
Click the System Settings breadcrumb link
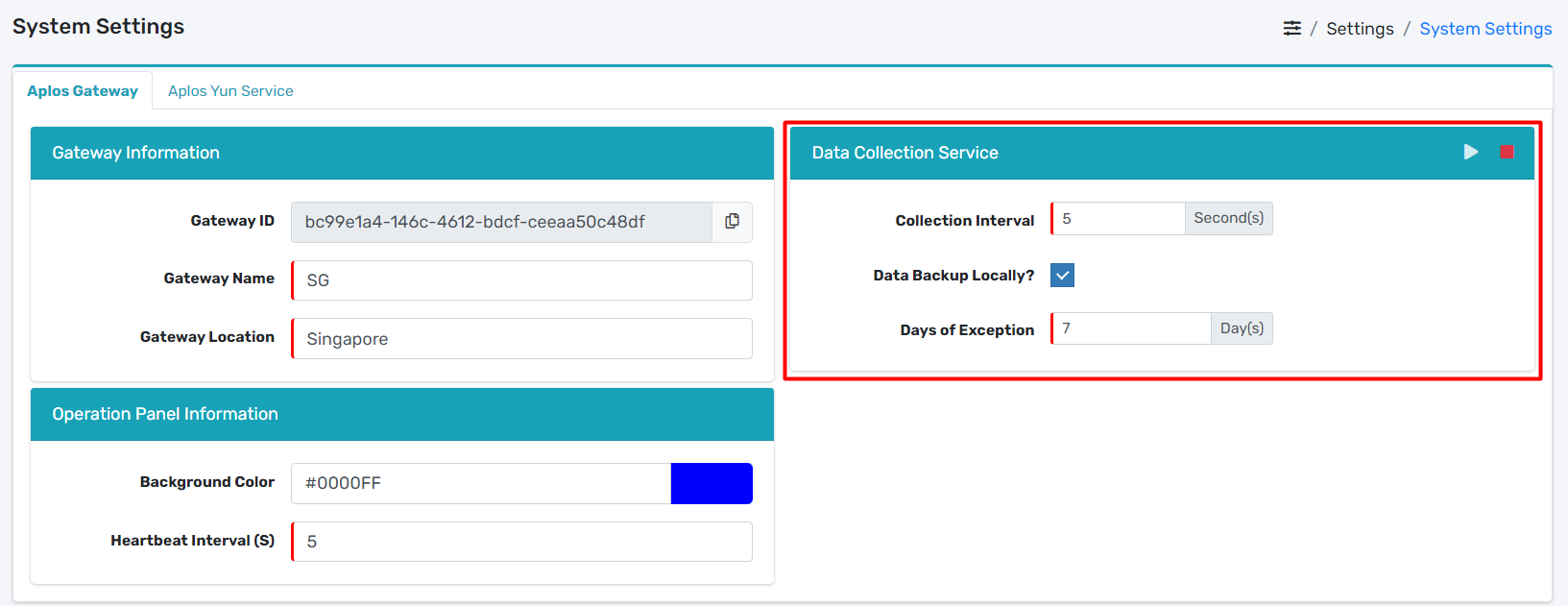(1485, 29)
